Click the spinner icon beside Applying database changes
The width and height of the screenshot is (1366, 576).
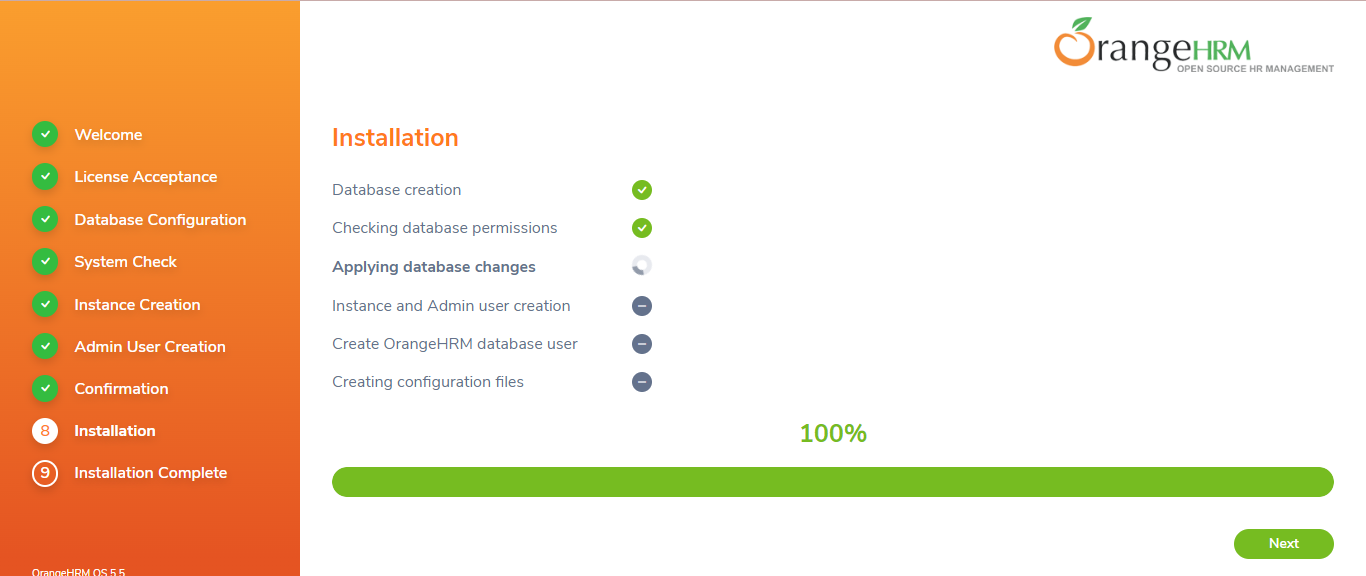pos(641,265)
